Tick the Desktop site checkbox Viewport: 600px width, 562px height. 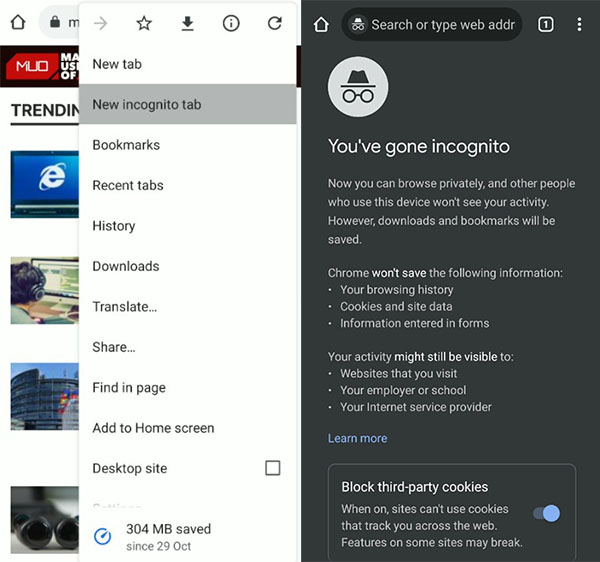(272, 468)
